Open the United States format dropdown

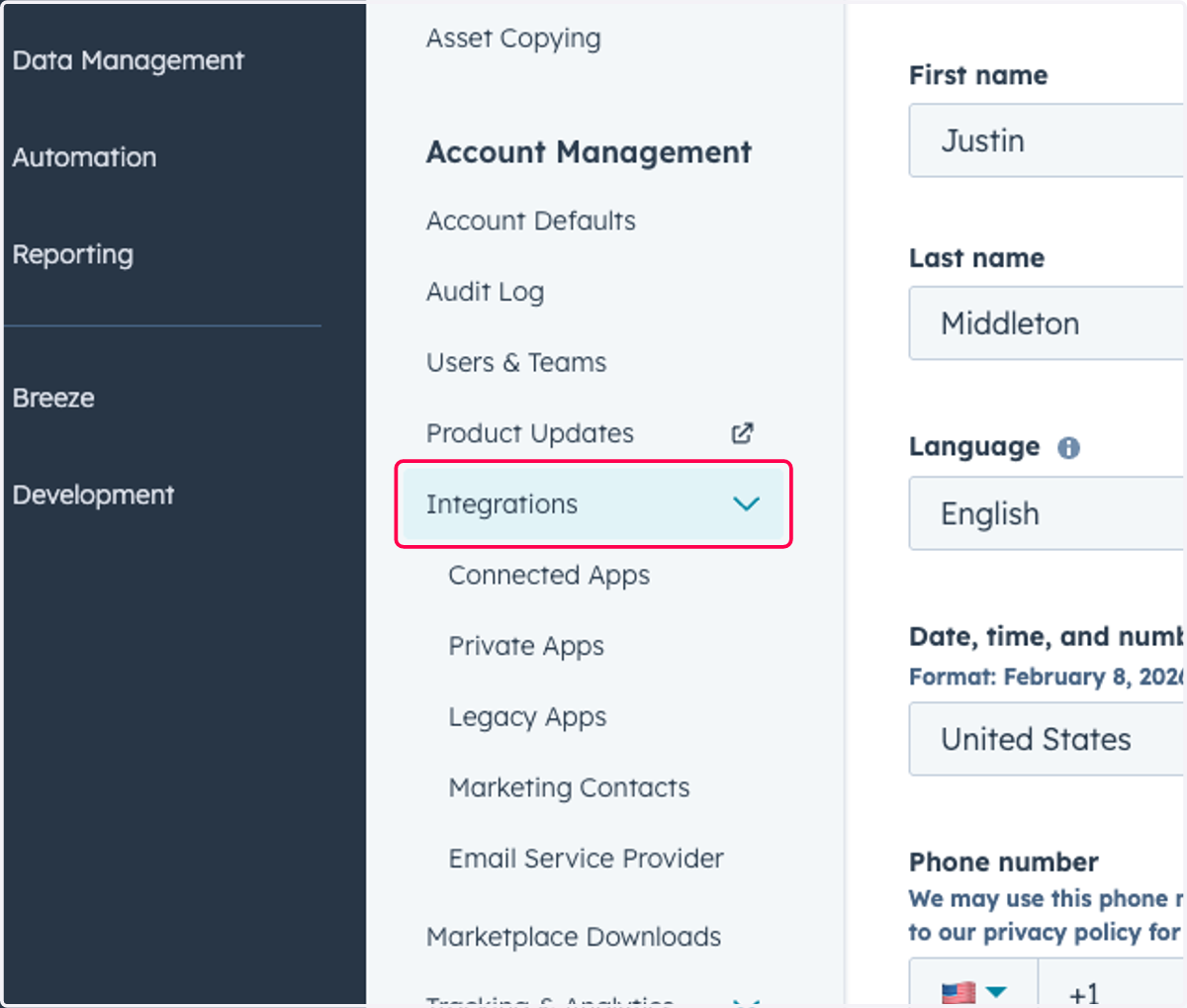click(x=1047, y=739)
